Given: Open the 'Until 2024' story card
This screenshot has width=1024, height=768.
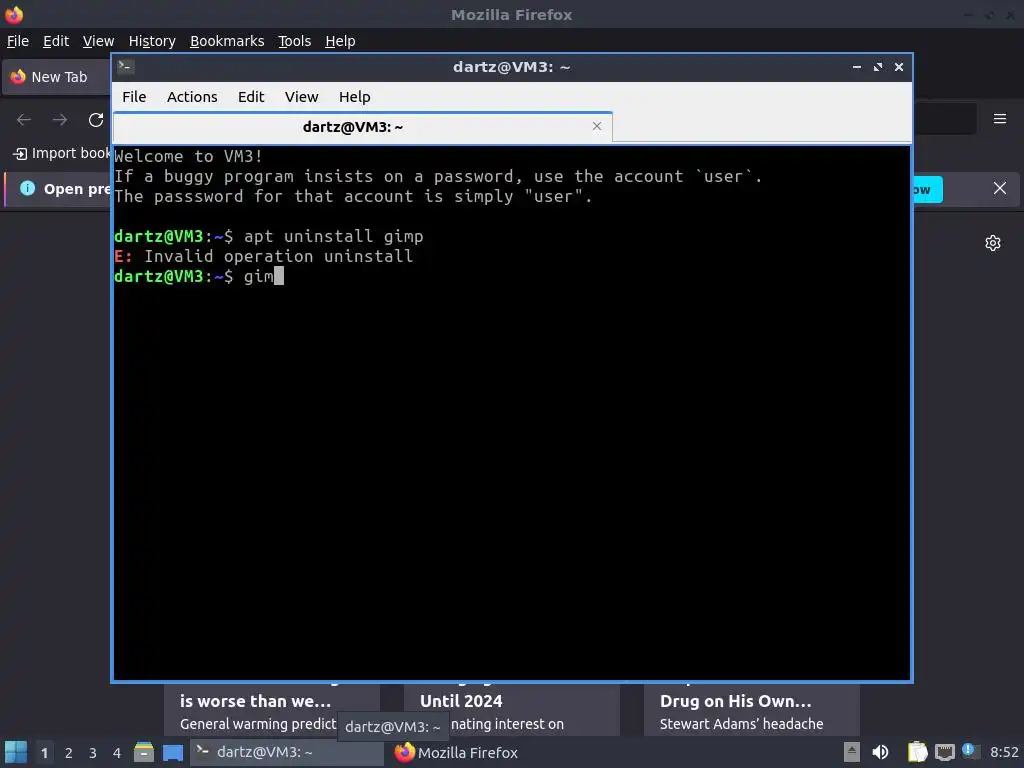Looking at the screenshot, I should click(511, 709).
